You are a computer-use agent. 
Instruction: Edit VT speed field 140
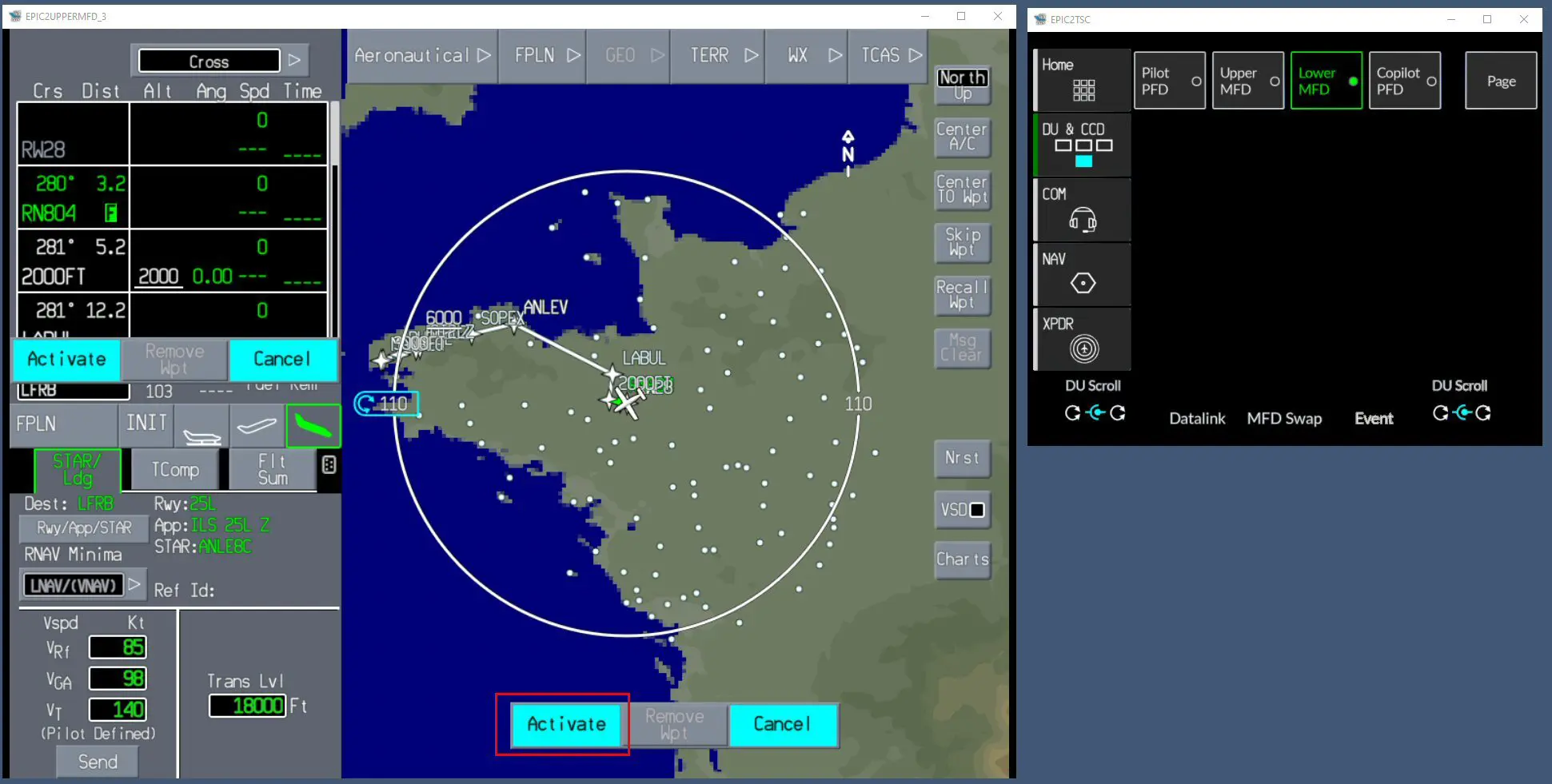pos(118,710)
